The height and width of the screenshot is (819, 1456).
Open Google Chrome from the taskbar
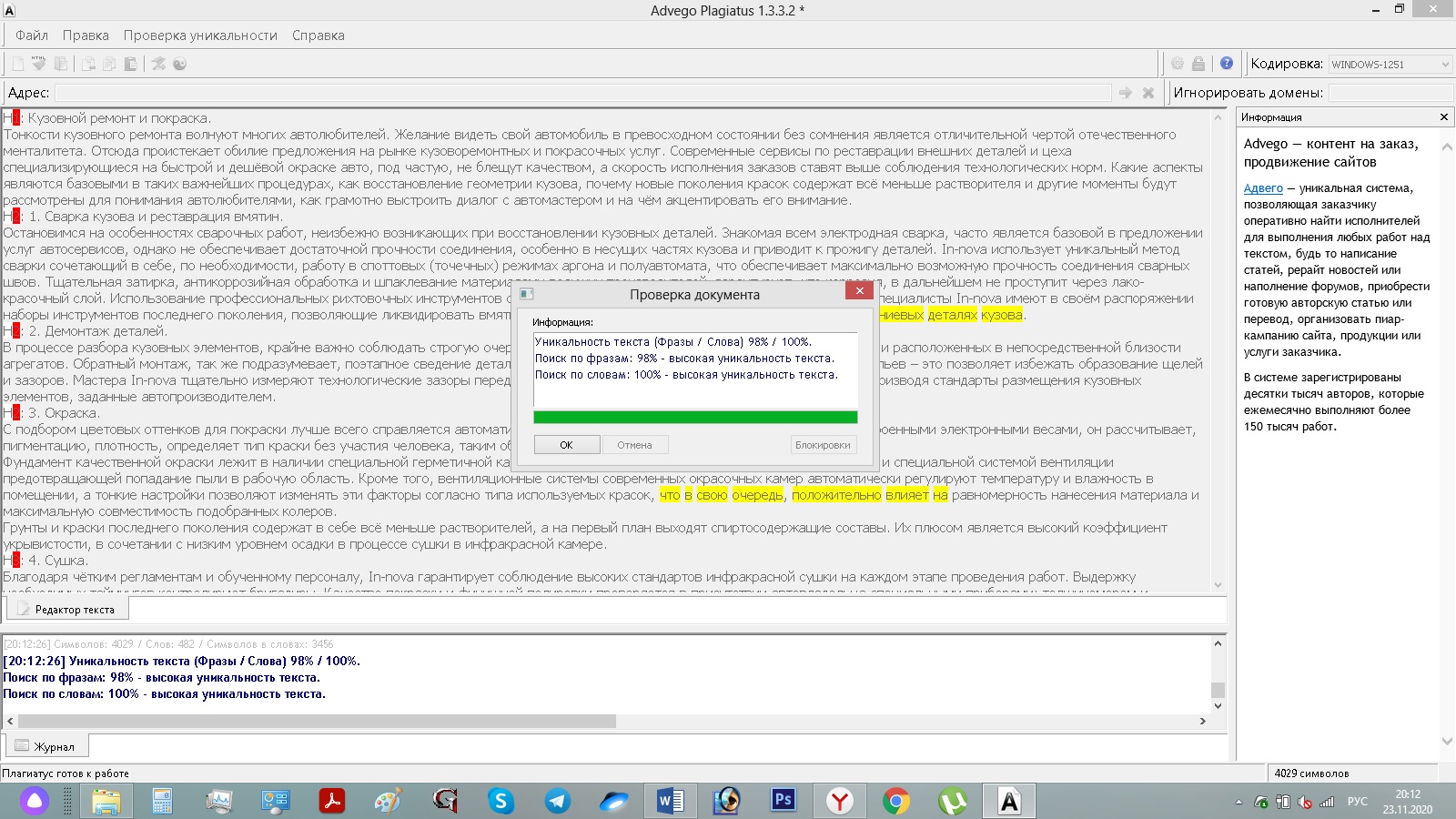click(x=895, y=801)
